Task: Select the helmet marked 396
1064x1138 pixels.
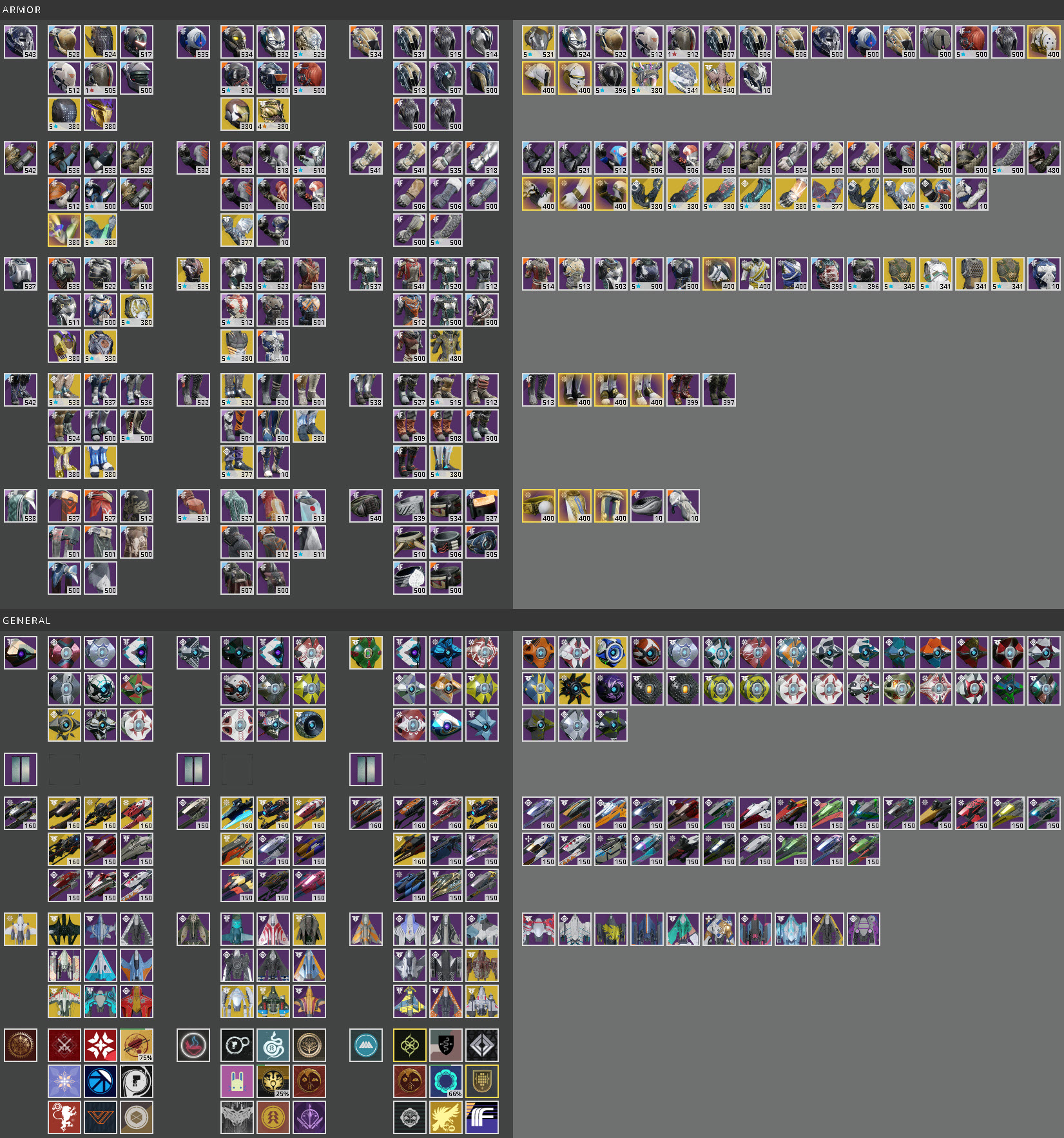Action: 611,79
